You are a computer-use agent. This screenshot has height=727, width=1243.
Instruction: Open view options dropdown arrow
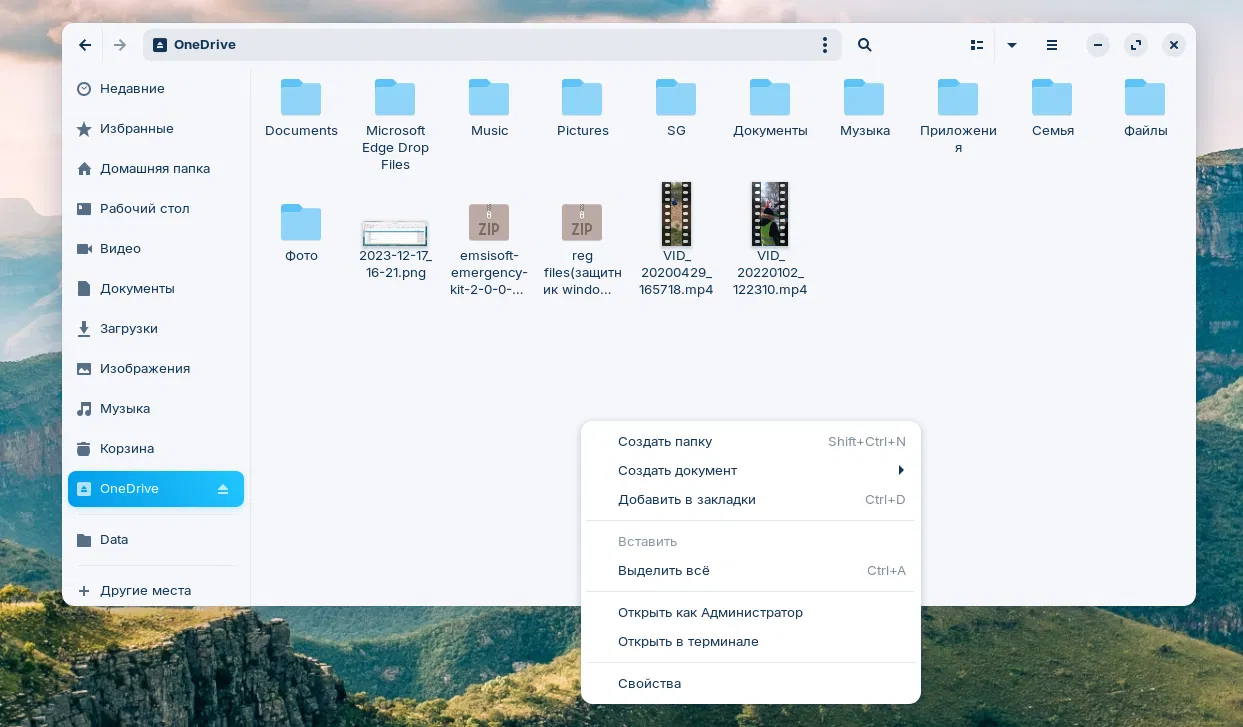[x=1012, y=45]
